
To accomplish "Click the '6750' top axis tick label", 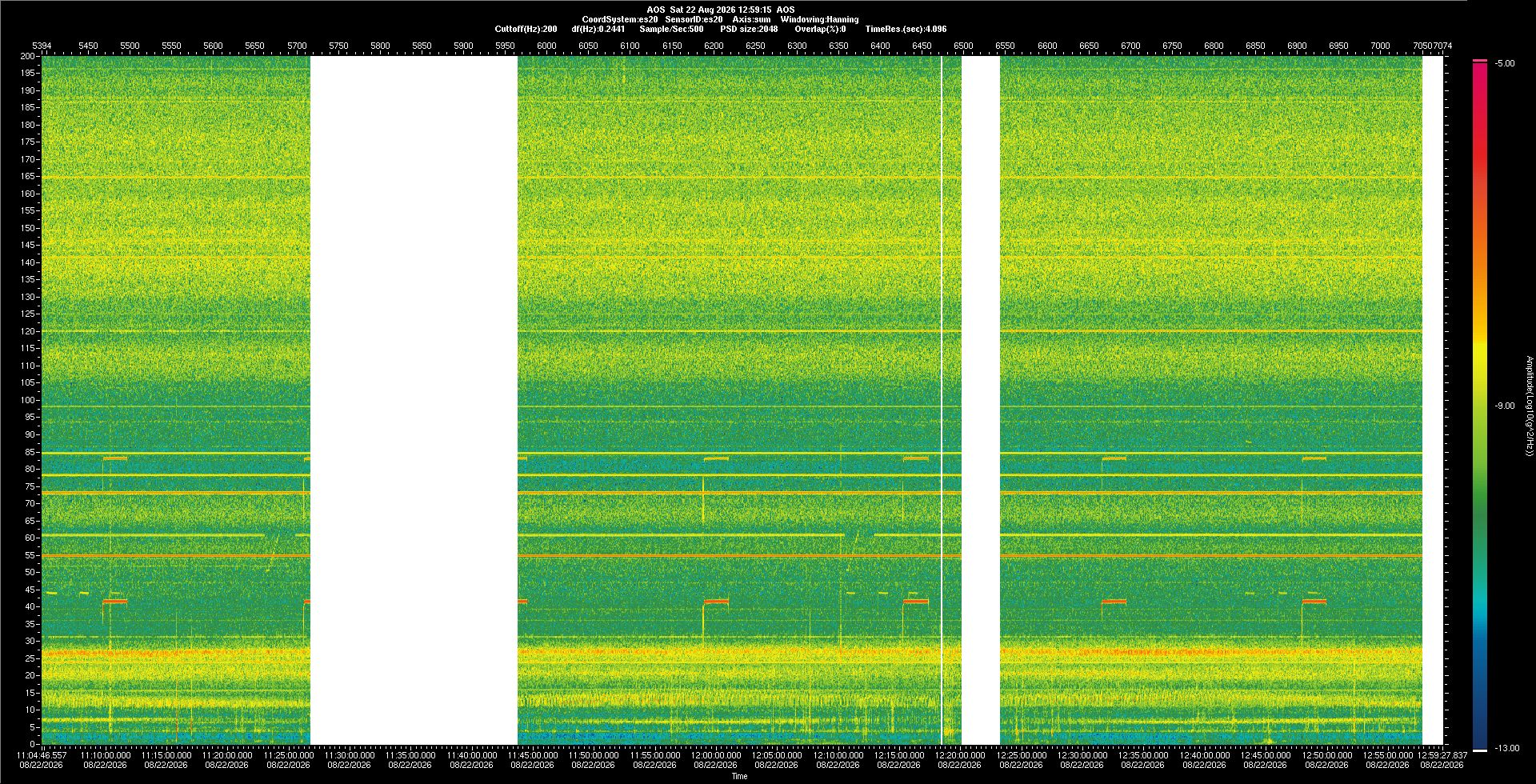I will click(x=1172, y=46).
